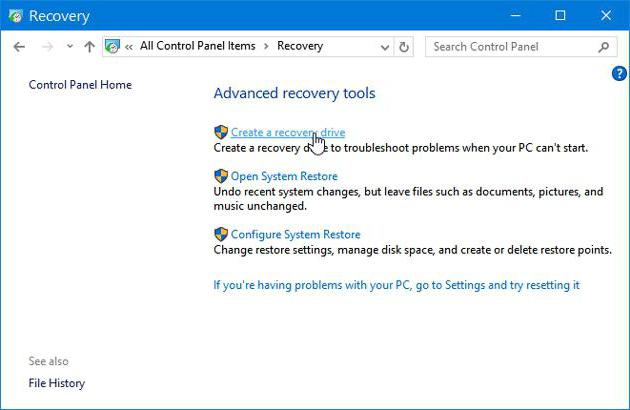
Task: Click the See also label
Action: [x=49, y=361]
